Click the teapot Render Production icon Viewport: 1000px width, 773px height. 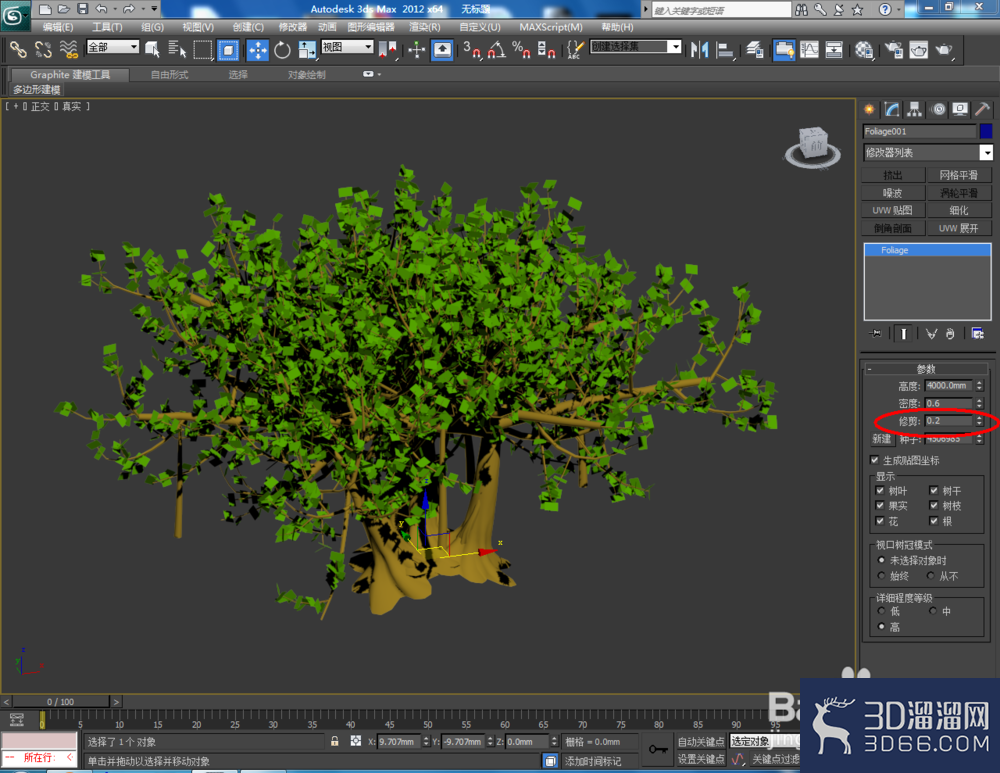coord(944,49)
